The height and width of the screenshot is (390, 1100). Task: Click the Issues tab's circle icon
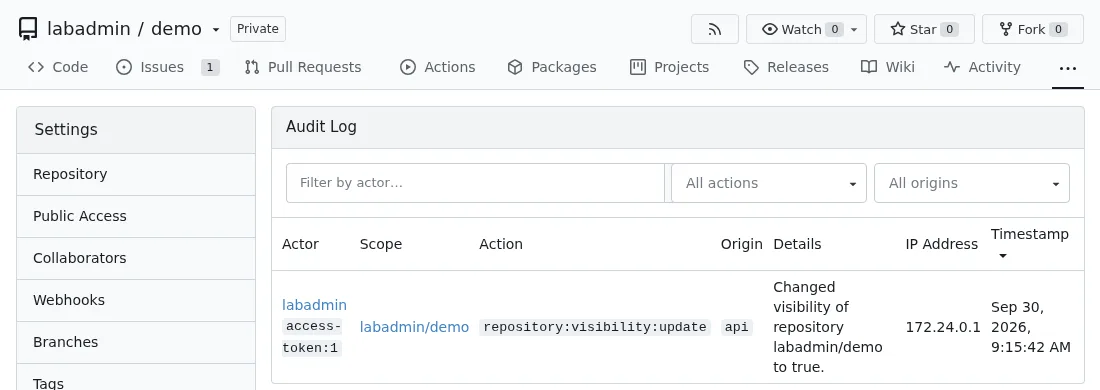[x=123, y=67]
